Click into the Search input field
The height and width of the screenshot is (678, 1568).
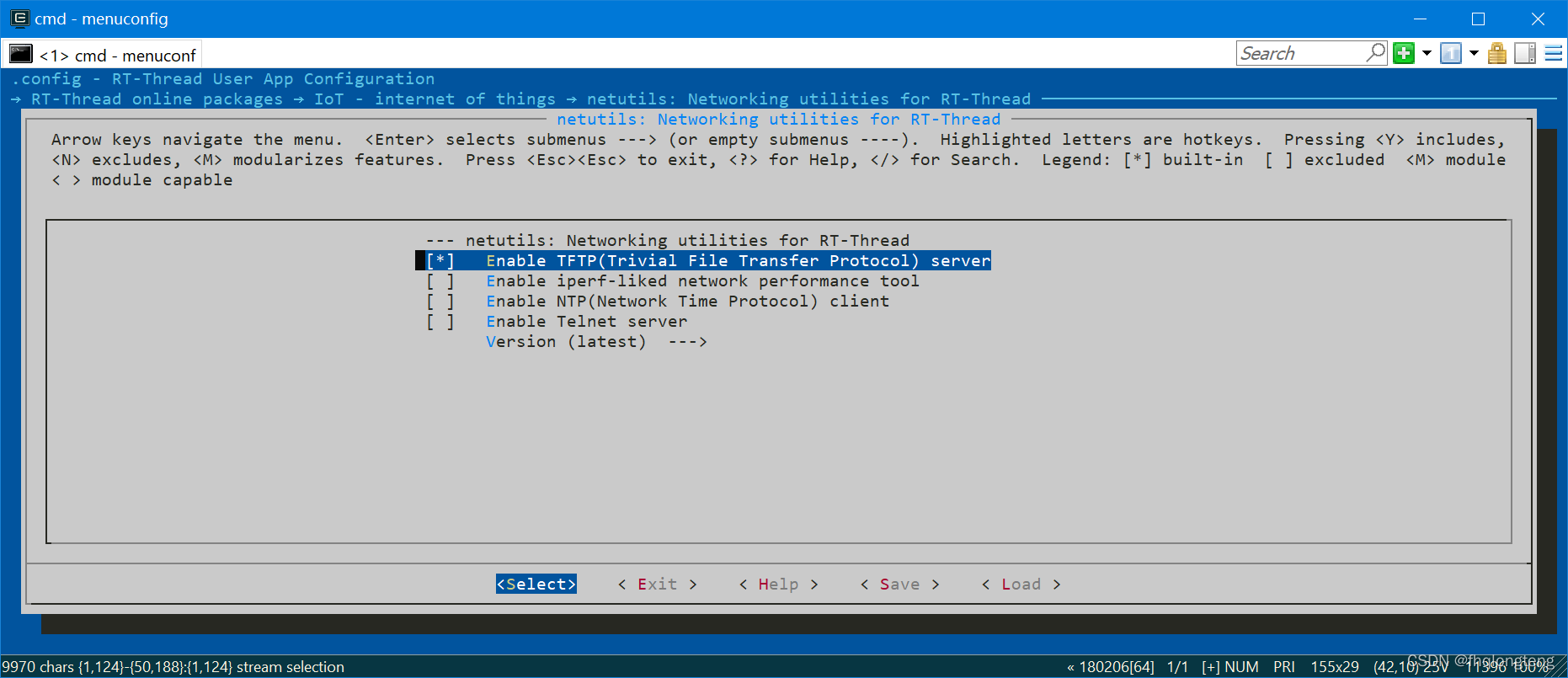pos(1300,53)
